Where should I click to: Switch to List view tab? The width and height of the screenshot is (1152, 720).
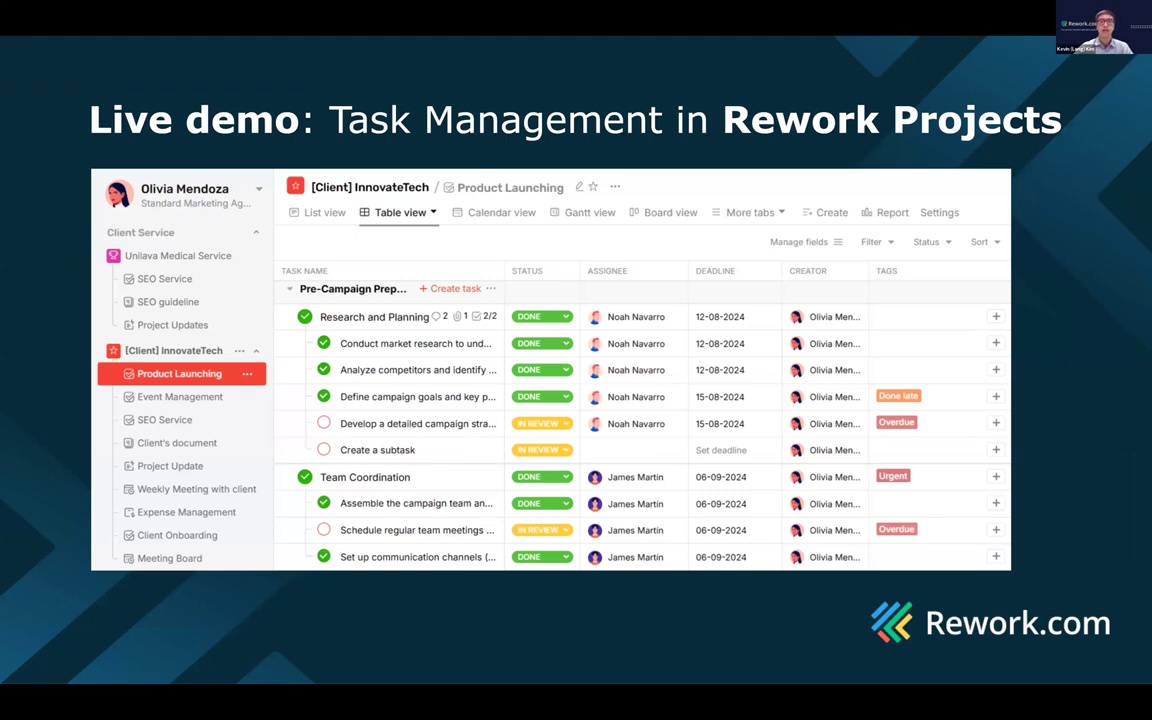[317, 212]
